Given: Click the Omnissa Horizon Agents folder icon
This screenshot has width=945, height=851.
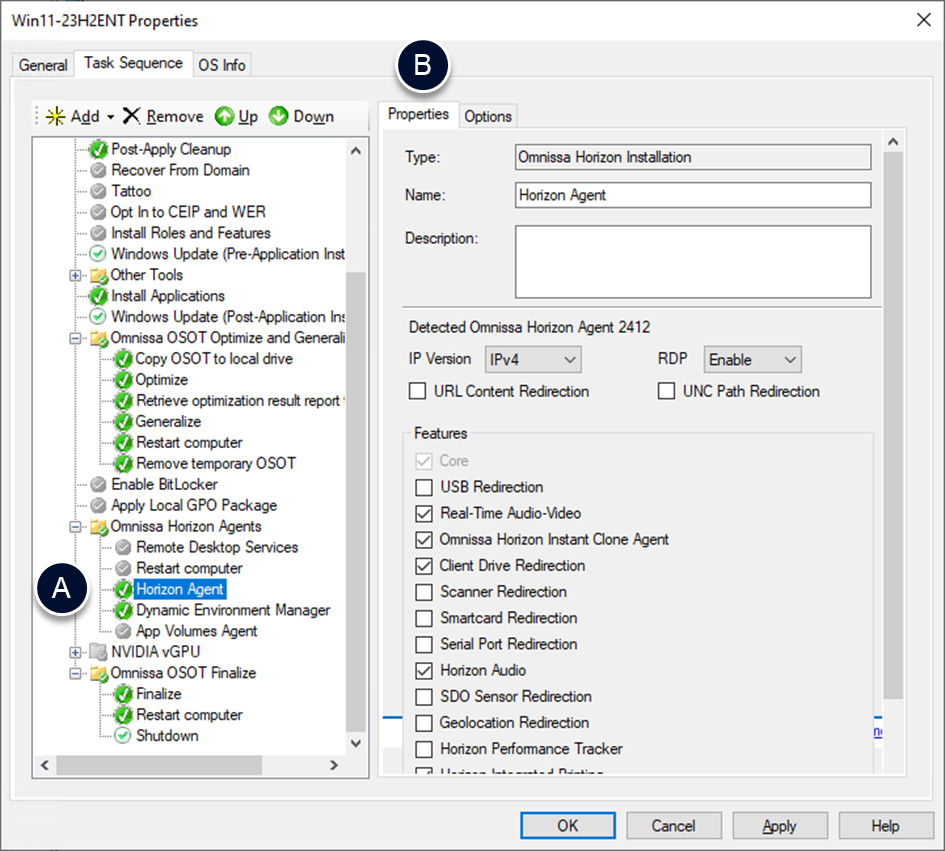Looking at the screenshot, I should (x=98, y=526).
